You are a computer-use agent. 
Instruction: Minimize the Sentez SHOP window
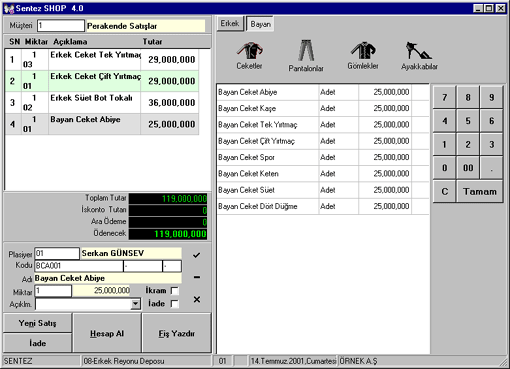pyautogui.click(x=479, y=8)
